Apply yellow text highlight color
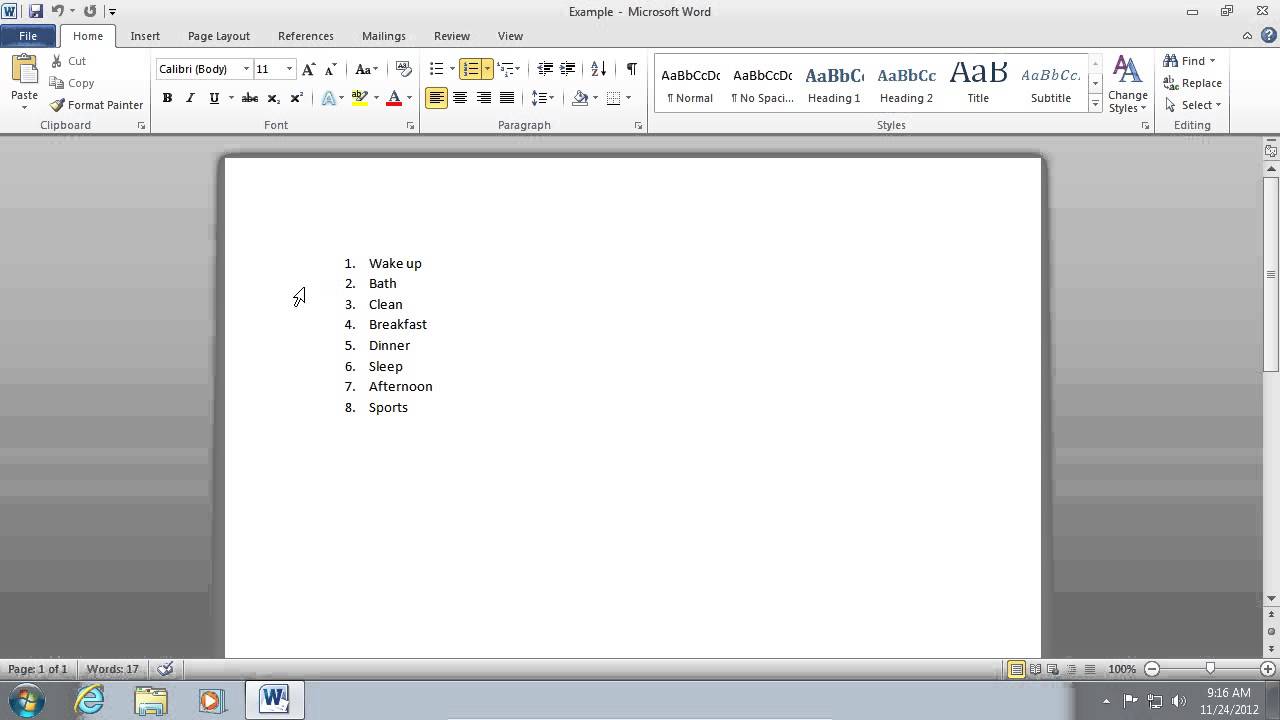1280x720 pixels. pyautogui.click(x=360, y=98)
